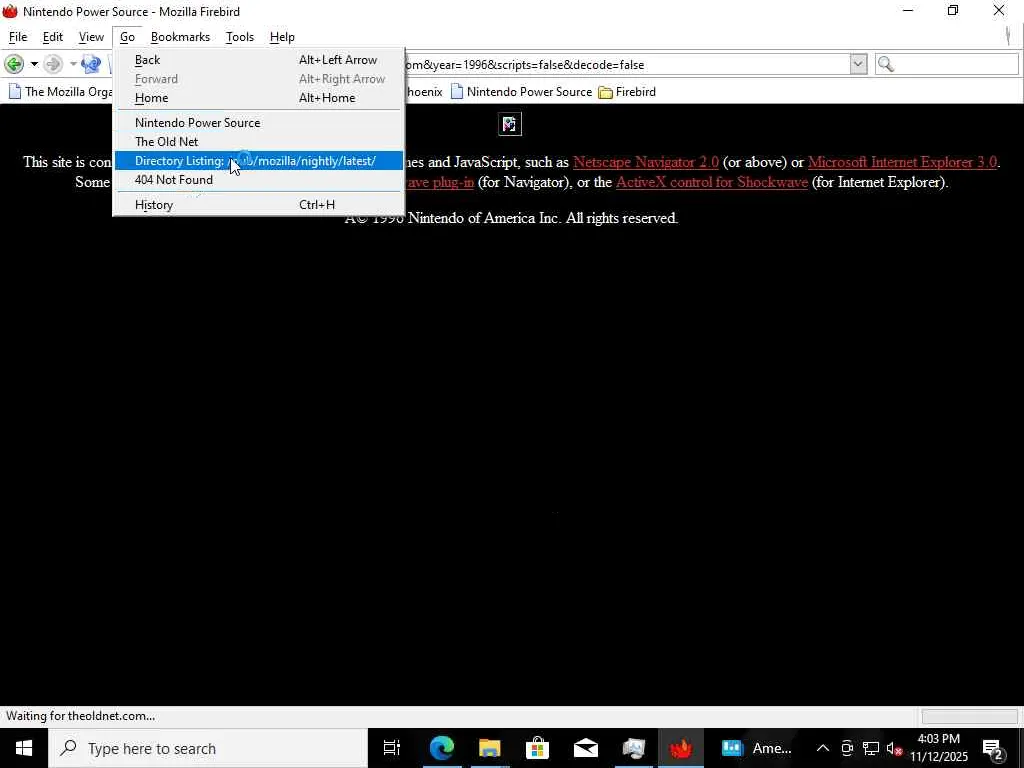Click the broken image placeholder on page
The image size is (1024, 768).
509,124
